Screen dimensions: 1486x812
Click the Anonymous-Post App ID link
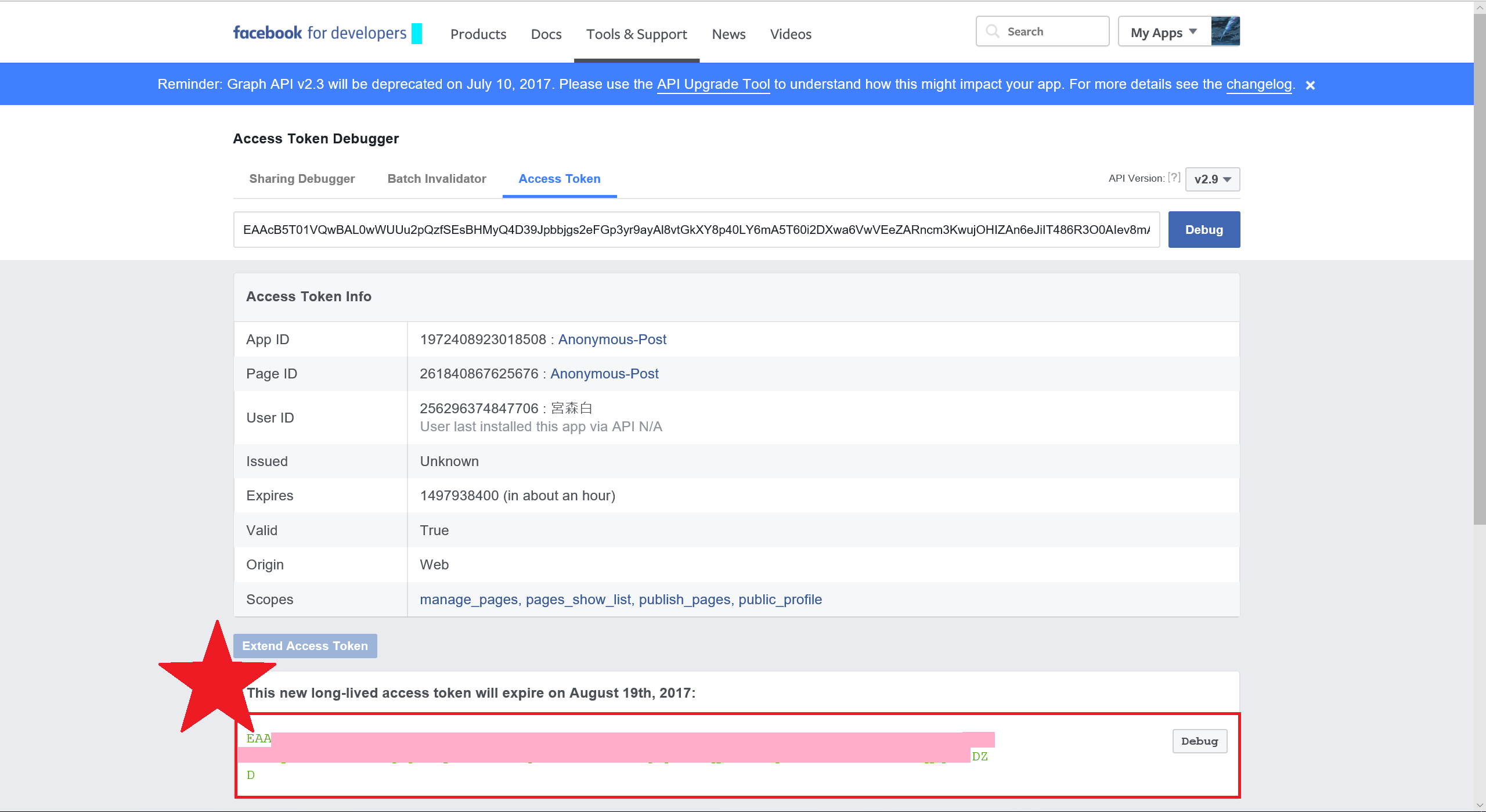[612, 340]
